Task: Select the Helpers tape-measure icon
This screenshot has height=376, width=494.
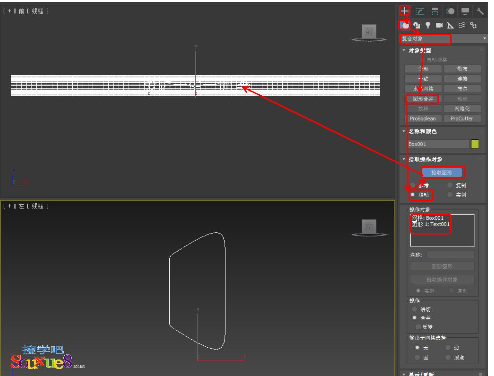Action: (450, 25)
